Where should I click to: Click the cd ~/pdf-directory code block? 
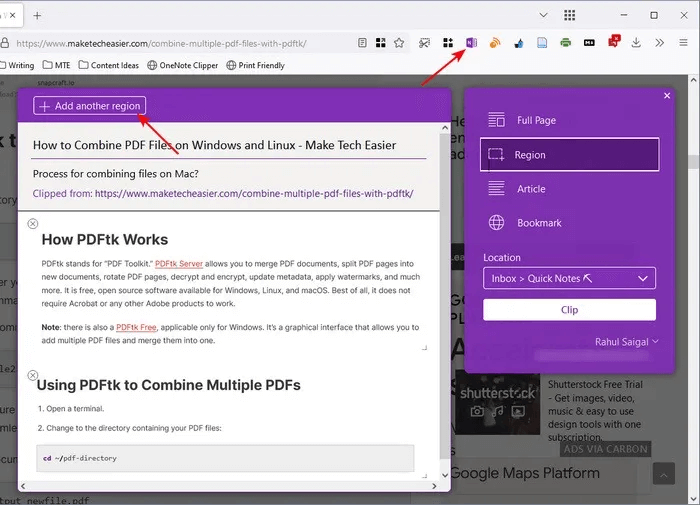click(x=225, y=458)
